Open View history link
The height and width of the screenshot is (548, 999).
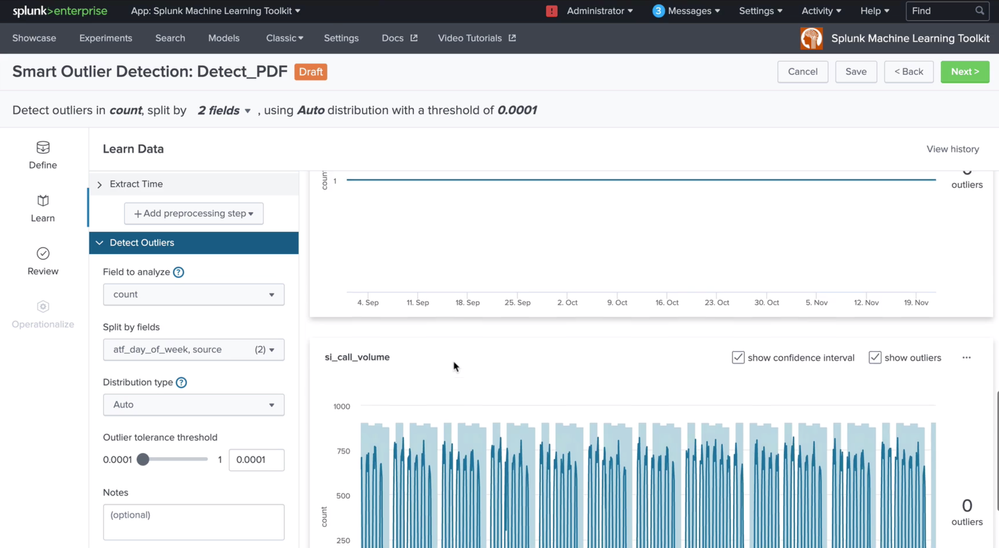point(952,149)
